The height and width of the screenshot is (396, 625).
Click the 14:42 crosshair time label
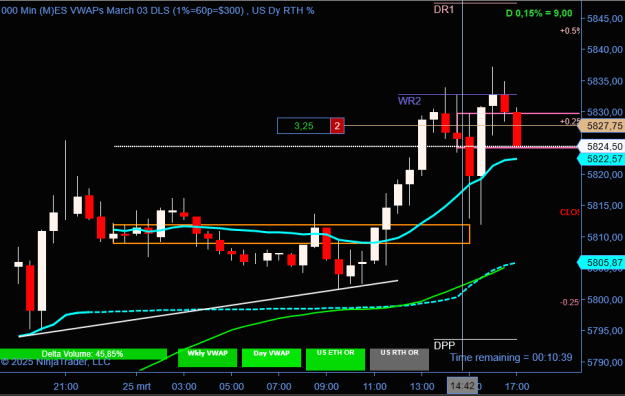pos(462,386)
